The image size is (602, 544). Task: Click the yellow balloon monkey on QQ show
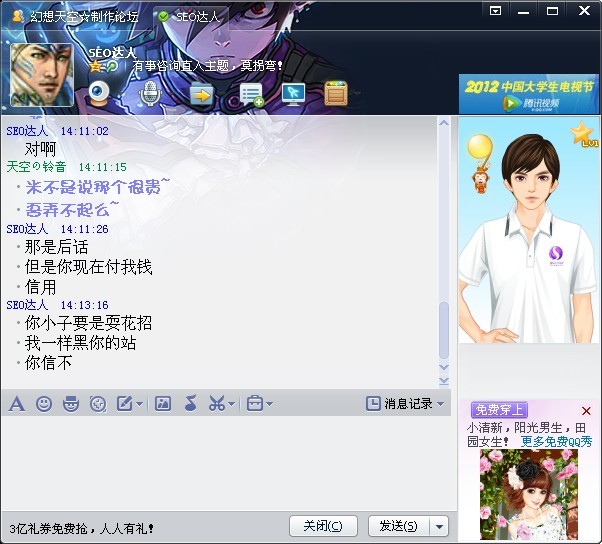pos(480,163)
